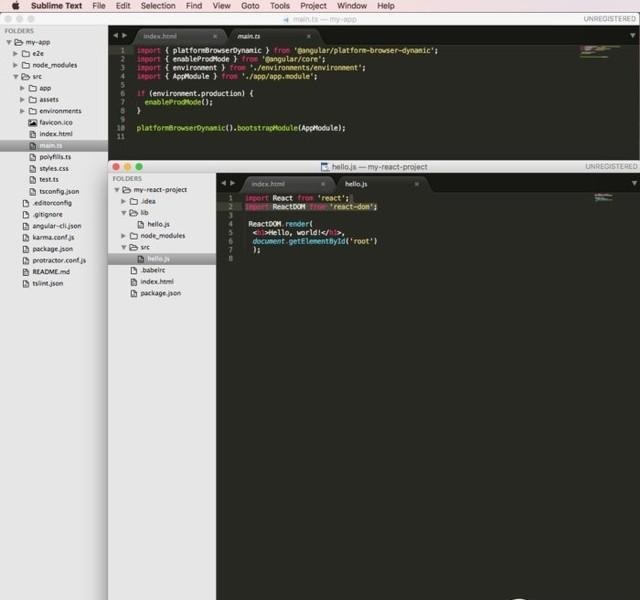Expand the .idea folder

[123, 201]
